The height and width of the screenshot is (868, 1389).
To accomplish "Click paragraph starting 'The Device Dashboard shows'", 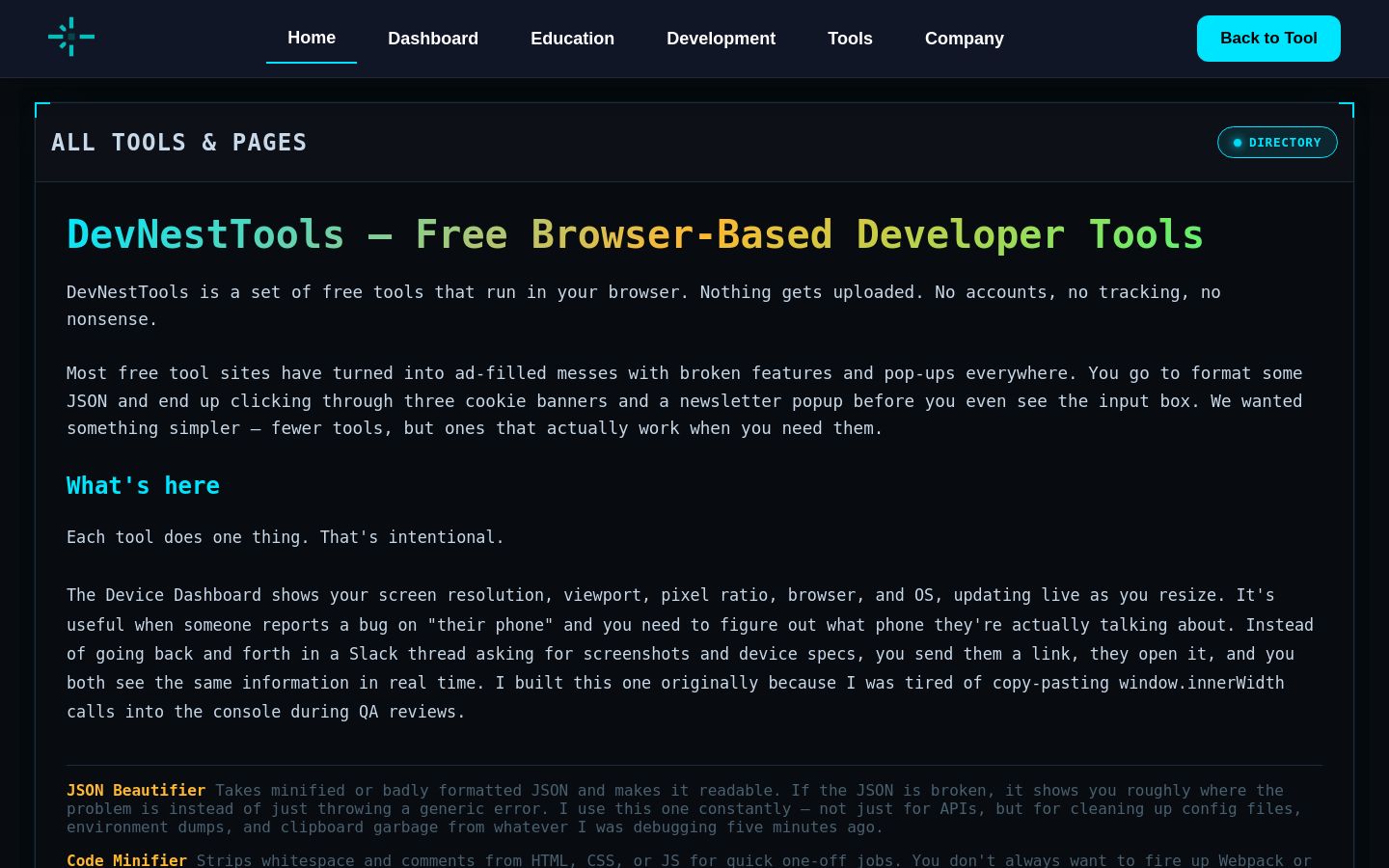I will pos(690,653).
